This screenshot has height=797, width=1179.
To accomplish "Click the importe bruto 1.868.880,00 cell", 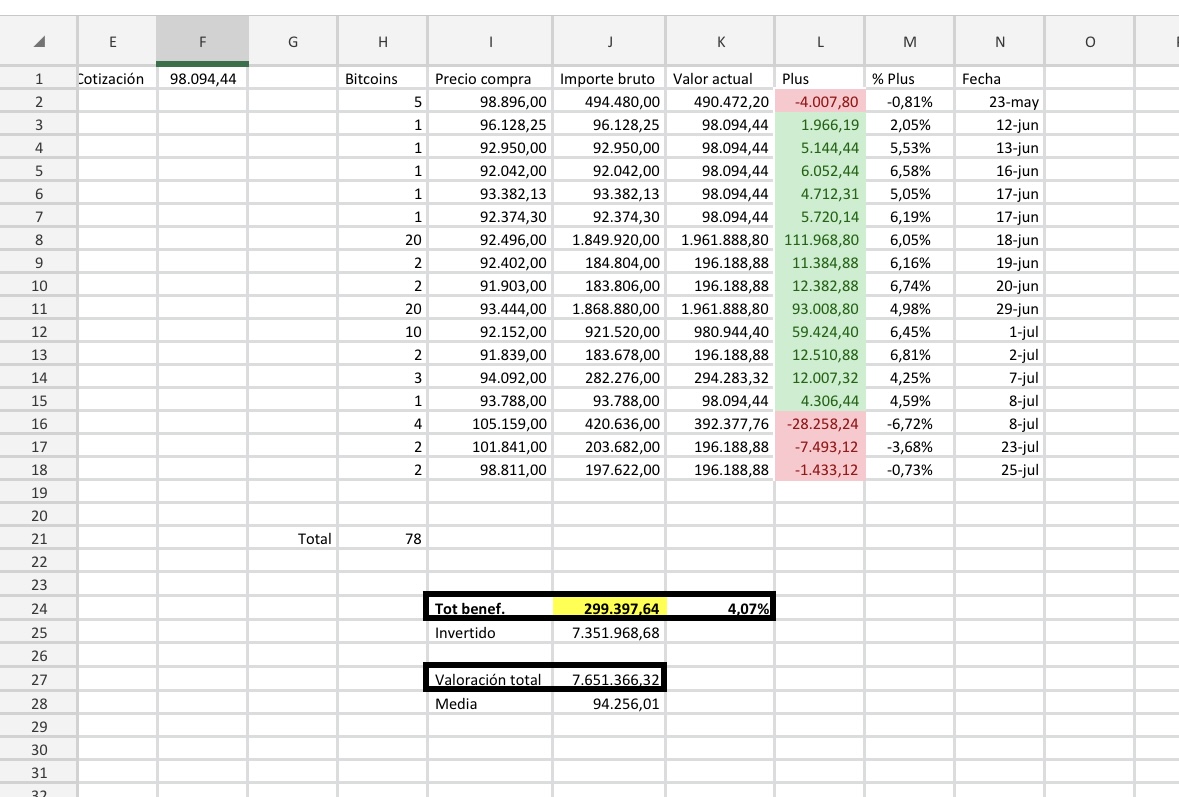I will tap(610, 309).
